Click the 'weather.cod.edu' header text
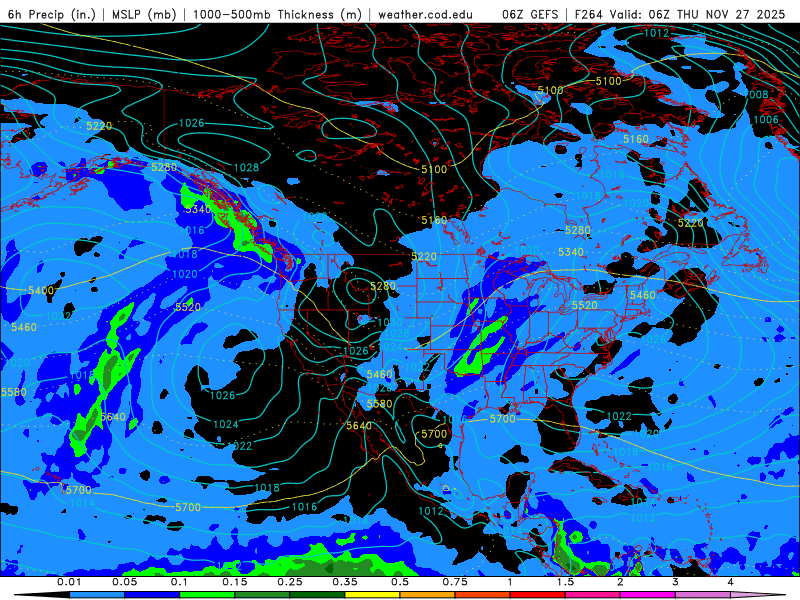Screen dimensions: 800x600 point(425,14)
